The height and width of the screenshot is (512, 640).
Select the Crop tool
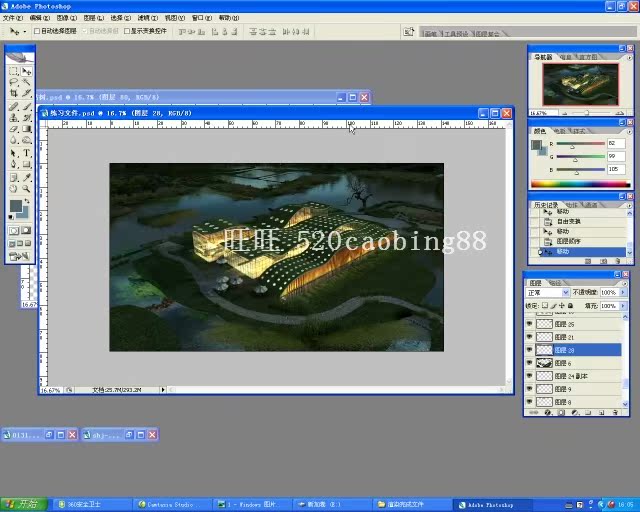(x=13, y=93)
